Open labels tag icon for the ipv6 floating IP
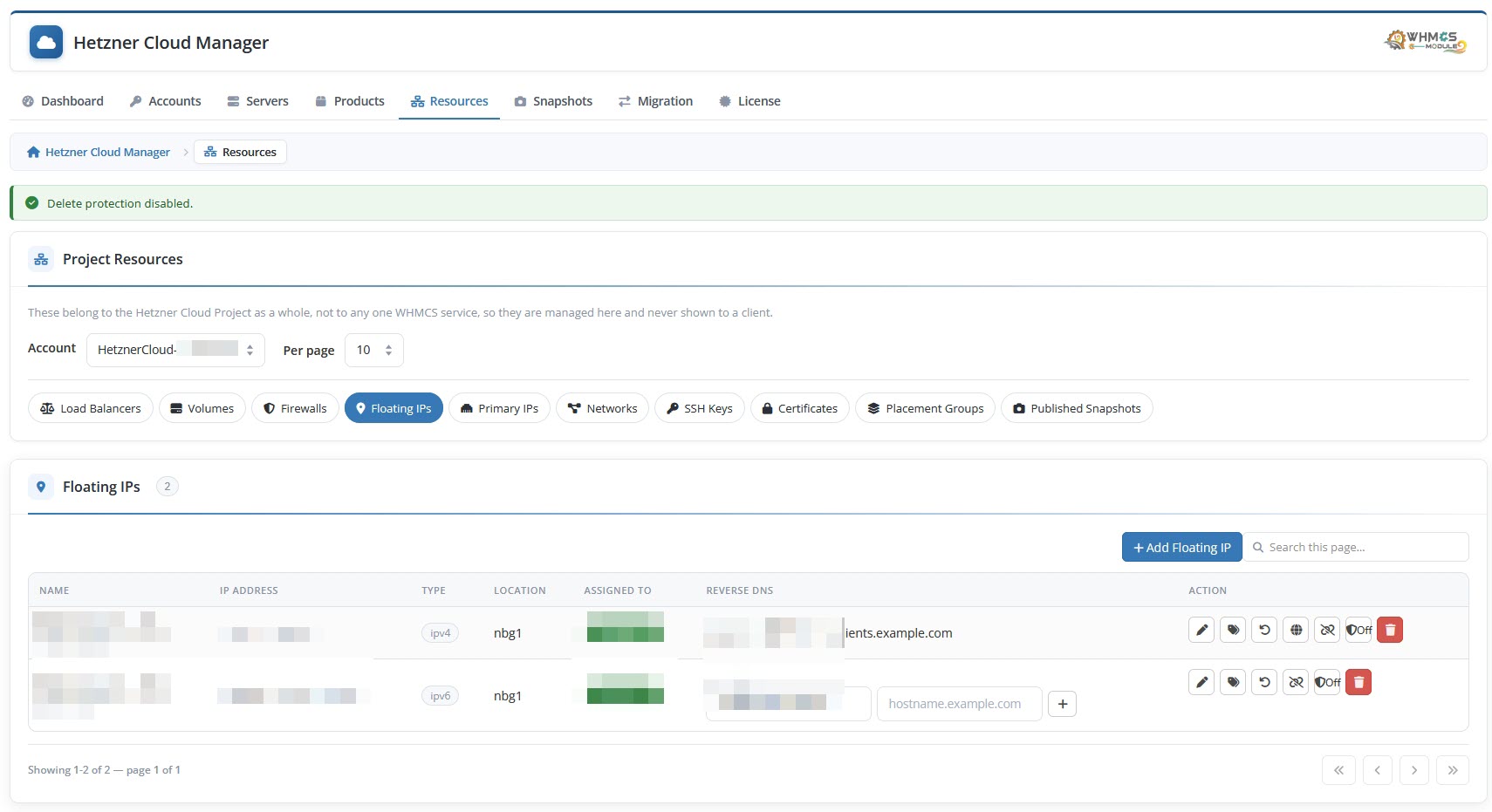This screenshot has height=812, width=1492. [x=1233, y=682]
